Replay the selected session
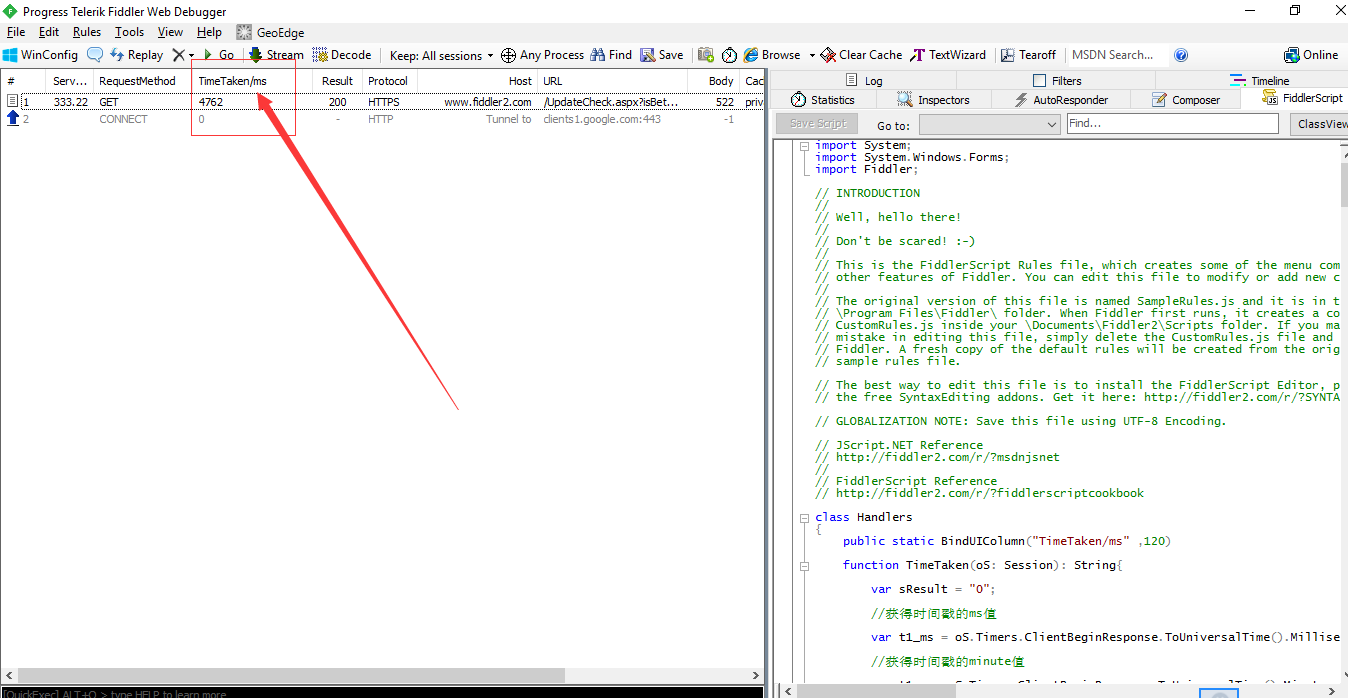The height and width of the screenshot is (698, 1348). [x=136, y=55]
